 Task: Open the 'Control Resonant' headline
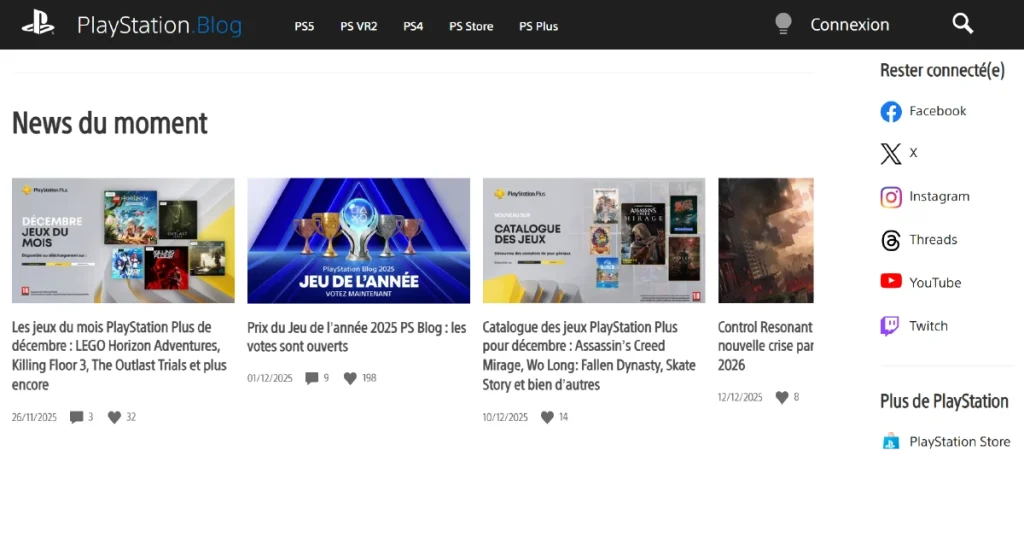[765, 346]
